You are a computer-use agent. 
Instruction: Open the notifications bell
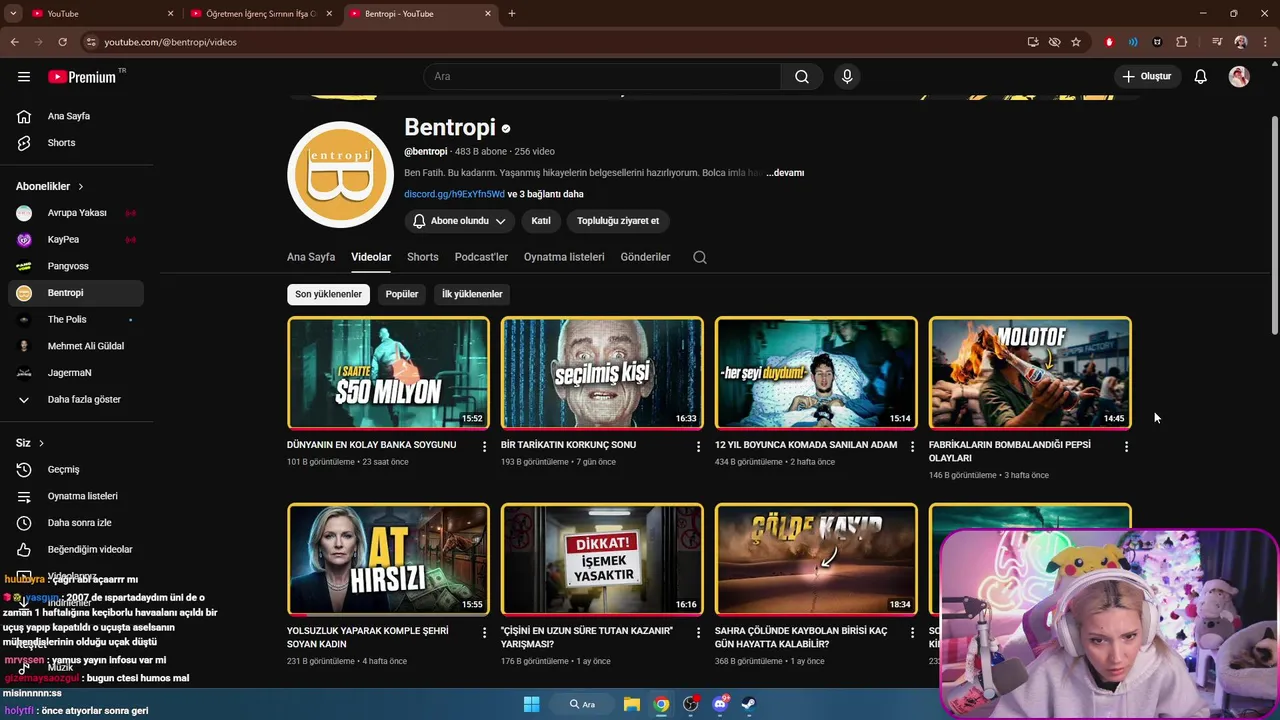(x=1201, y=77)
